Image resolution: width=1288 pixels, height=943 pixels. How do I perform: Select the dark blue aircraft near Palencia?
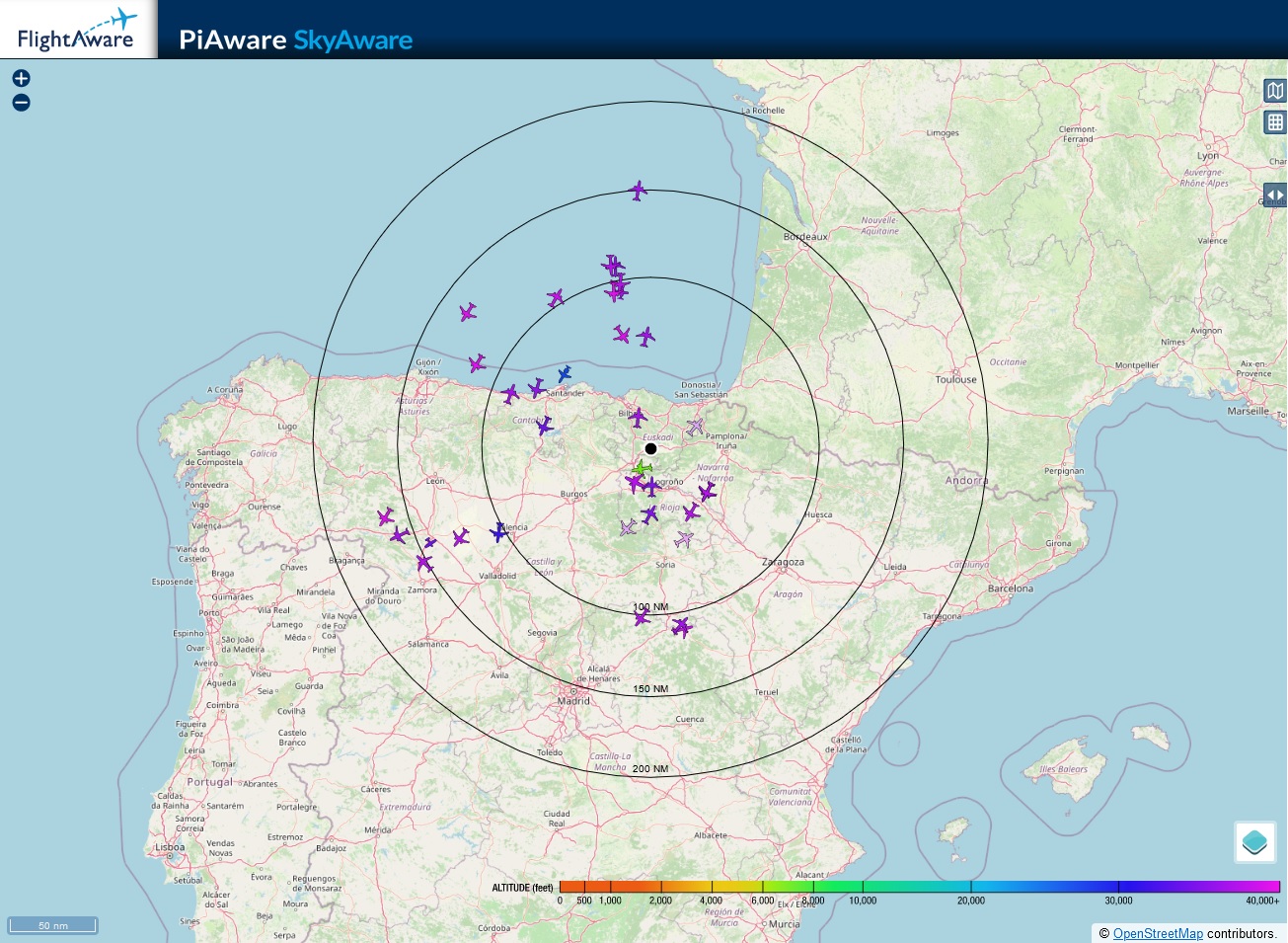500,532
